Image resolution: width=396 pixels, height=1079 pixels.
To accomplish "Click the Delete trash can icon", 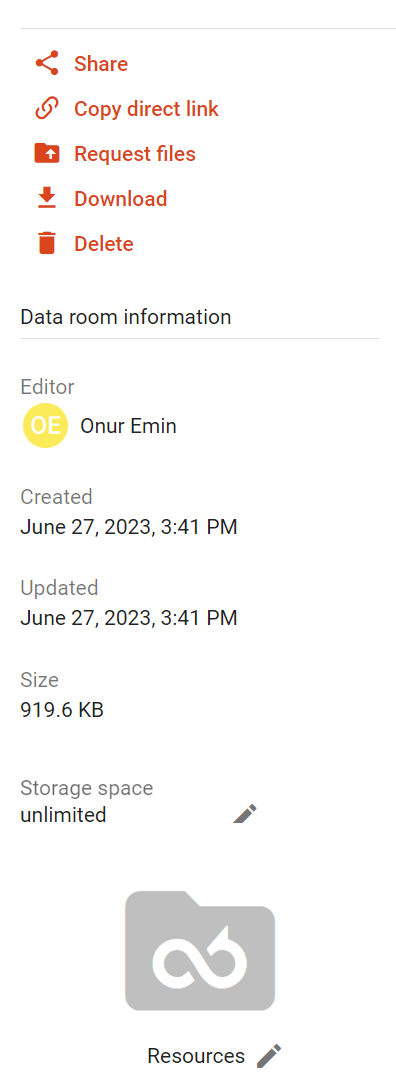I will [47, 244].
